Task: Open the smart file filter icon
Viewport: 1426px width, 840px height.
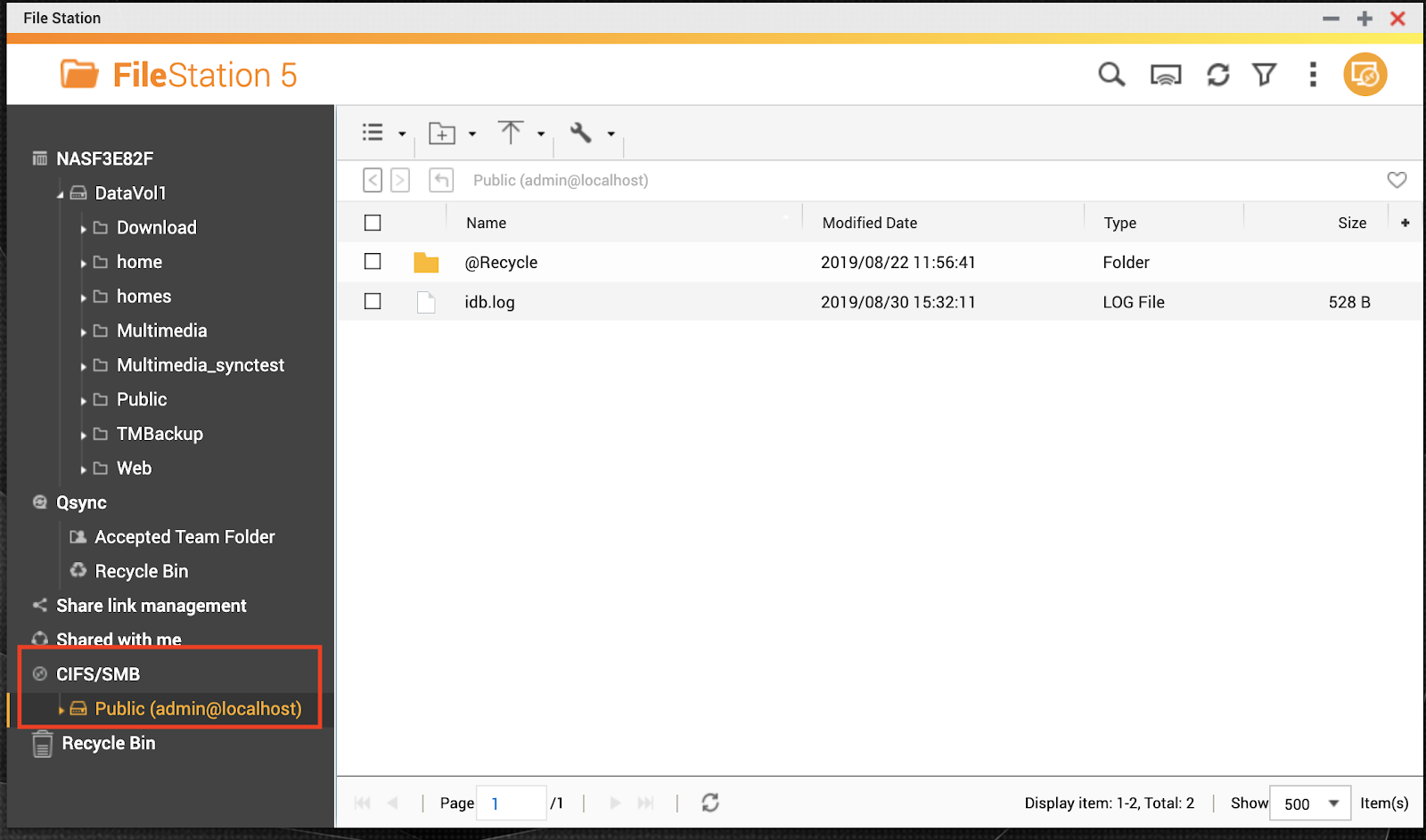Action: pos(1265,75)
